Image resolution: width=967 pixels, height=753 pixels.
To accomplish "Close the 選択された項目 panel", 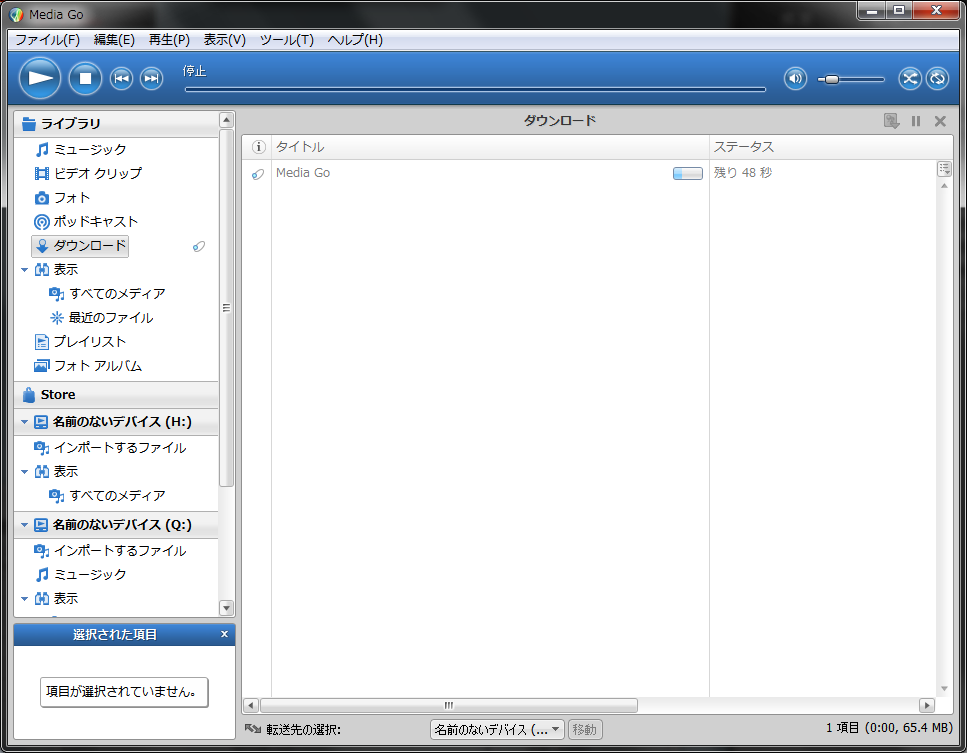I will (224, 634).
